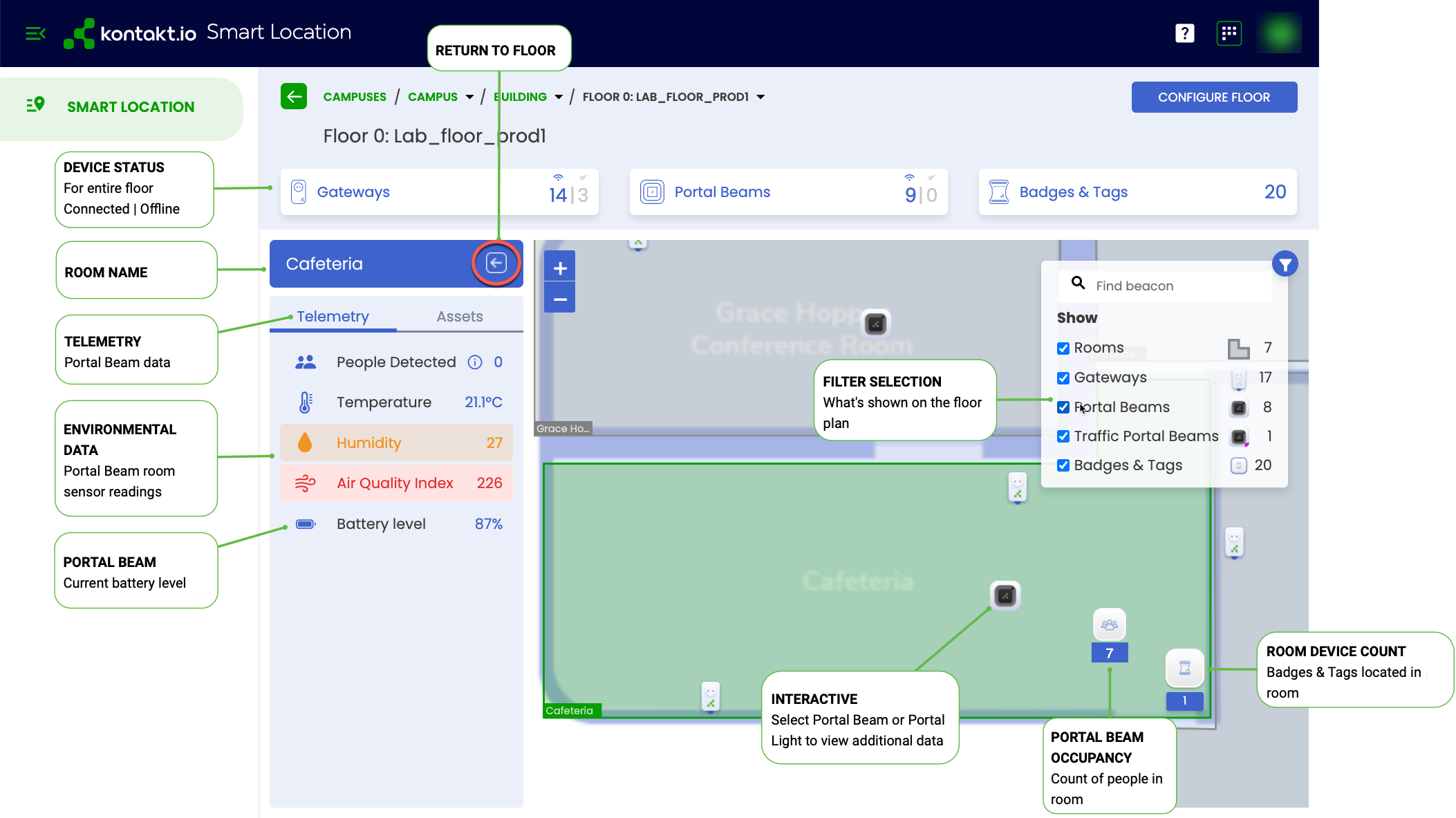Select the Air Quality Index 226 row
Image resolution: width=1456 pixels, height=818 pixels.
(396, 483)
